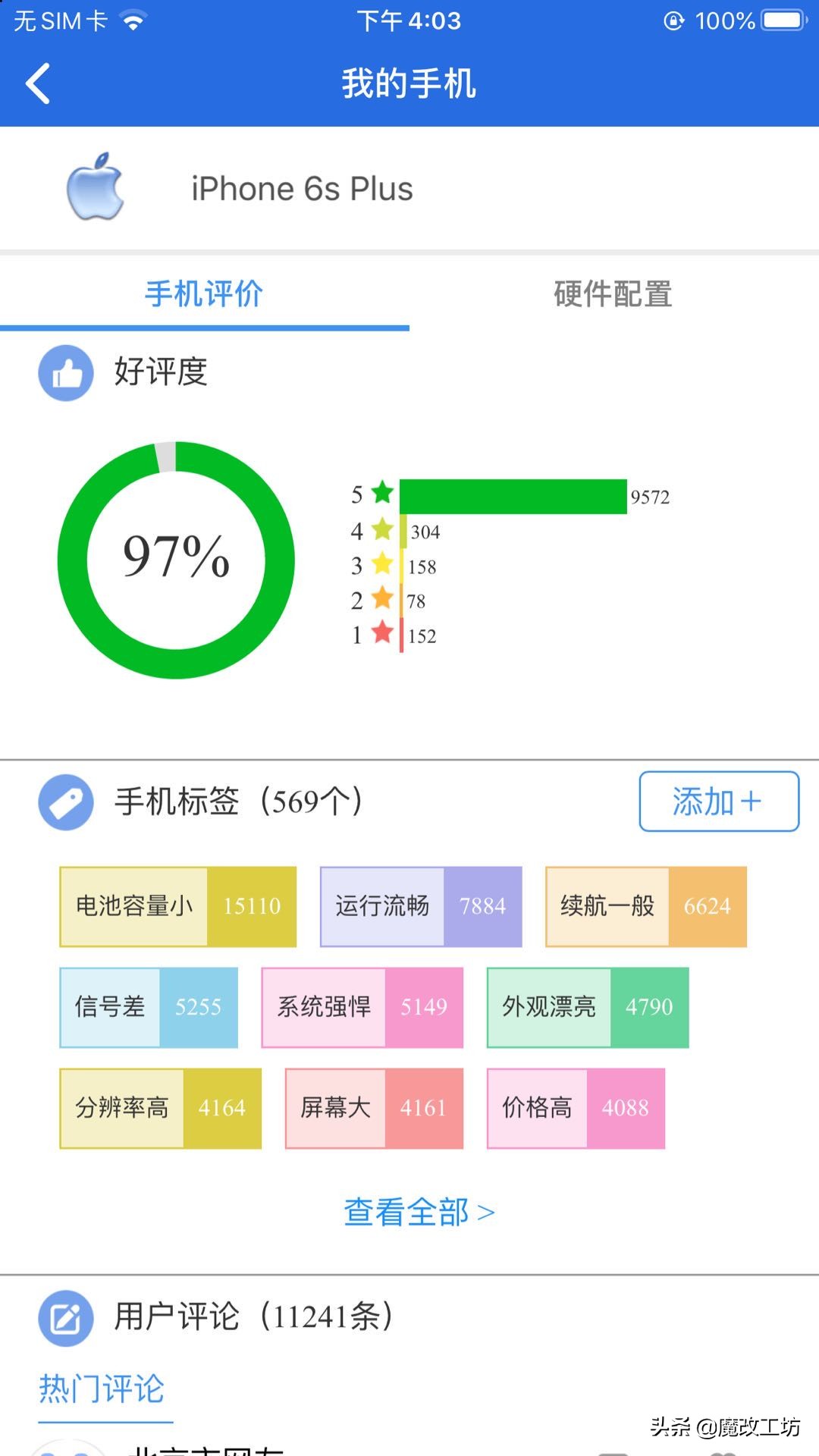Tap the WiFi status icon

click(133, 21)
